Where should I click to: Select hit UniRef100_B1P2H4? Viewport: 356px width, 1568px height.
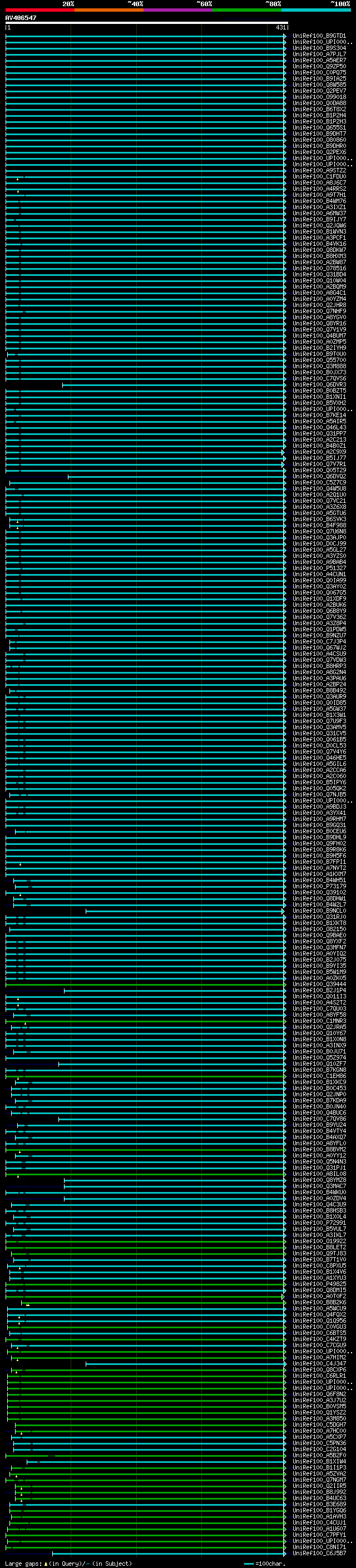pyautogui.click(x=319, y=116)
